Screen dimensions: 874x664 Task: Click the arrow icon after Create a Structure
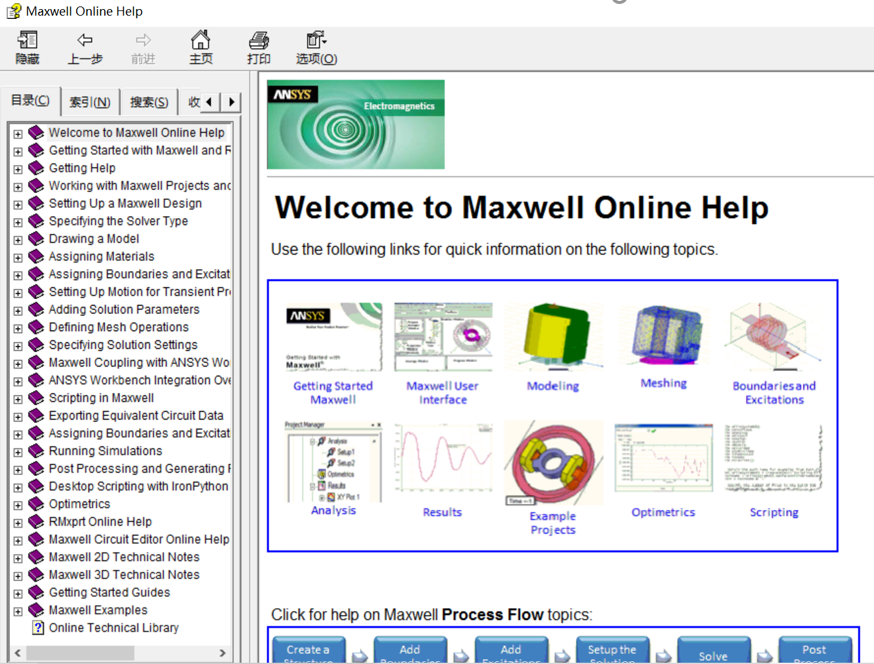pyautogui.click(x=360, y=655)
